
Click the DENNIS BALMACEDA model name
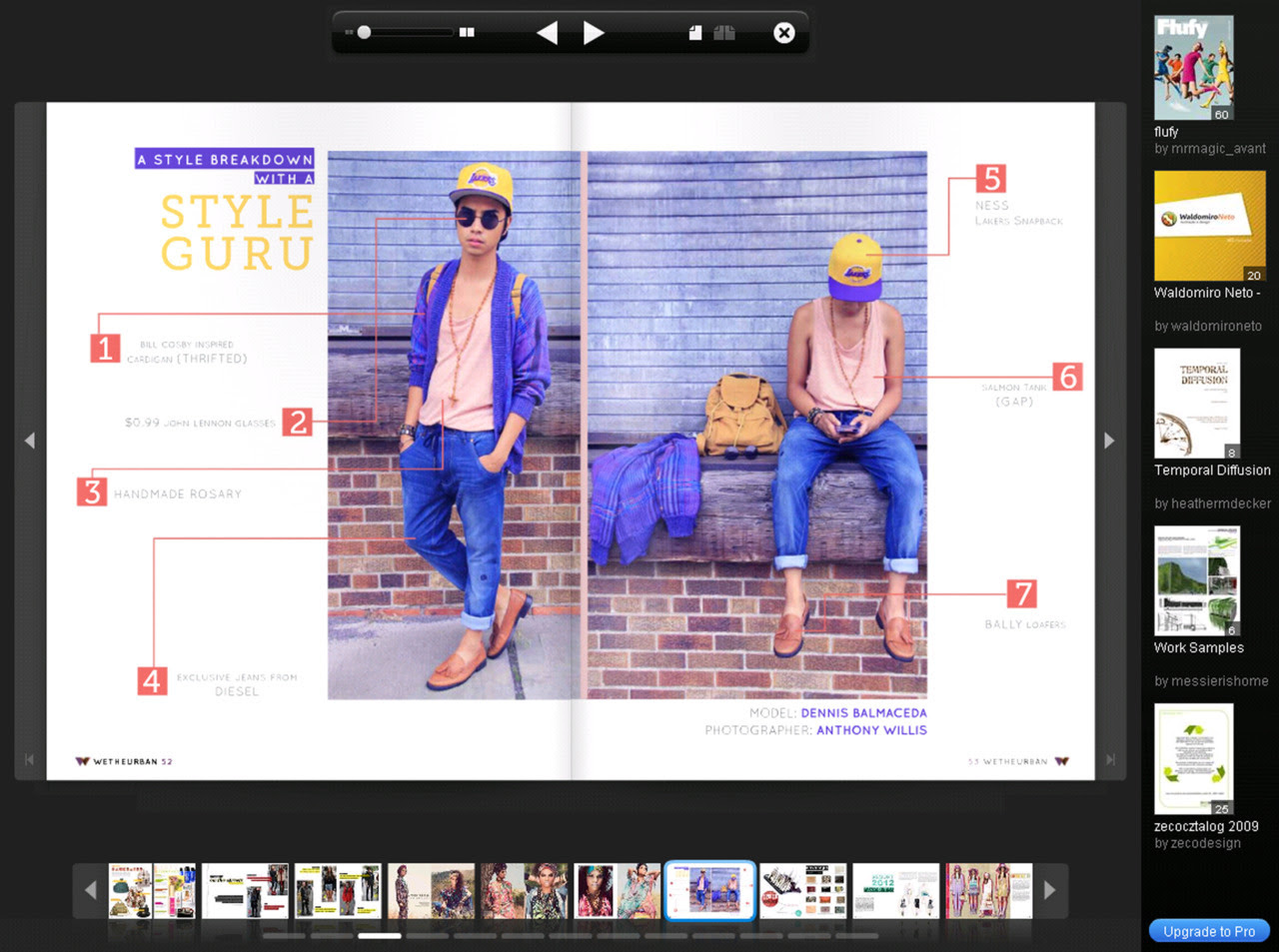tap(863, 713)
